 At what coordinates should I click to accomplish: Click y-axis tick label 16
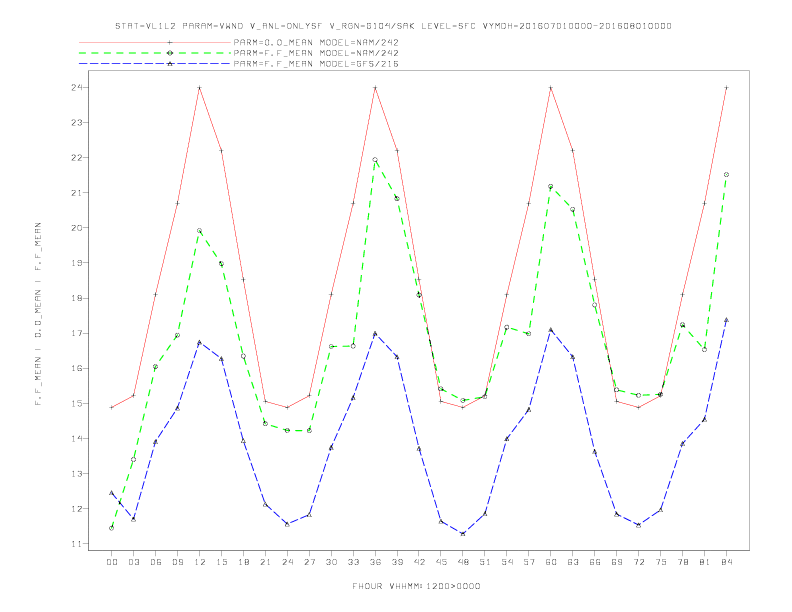click(77, 368)
